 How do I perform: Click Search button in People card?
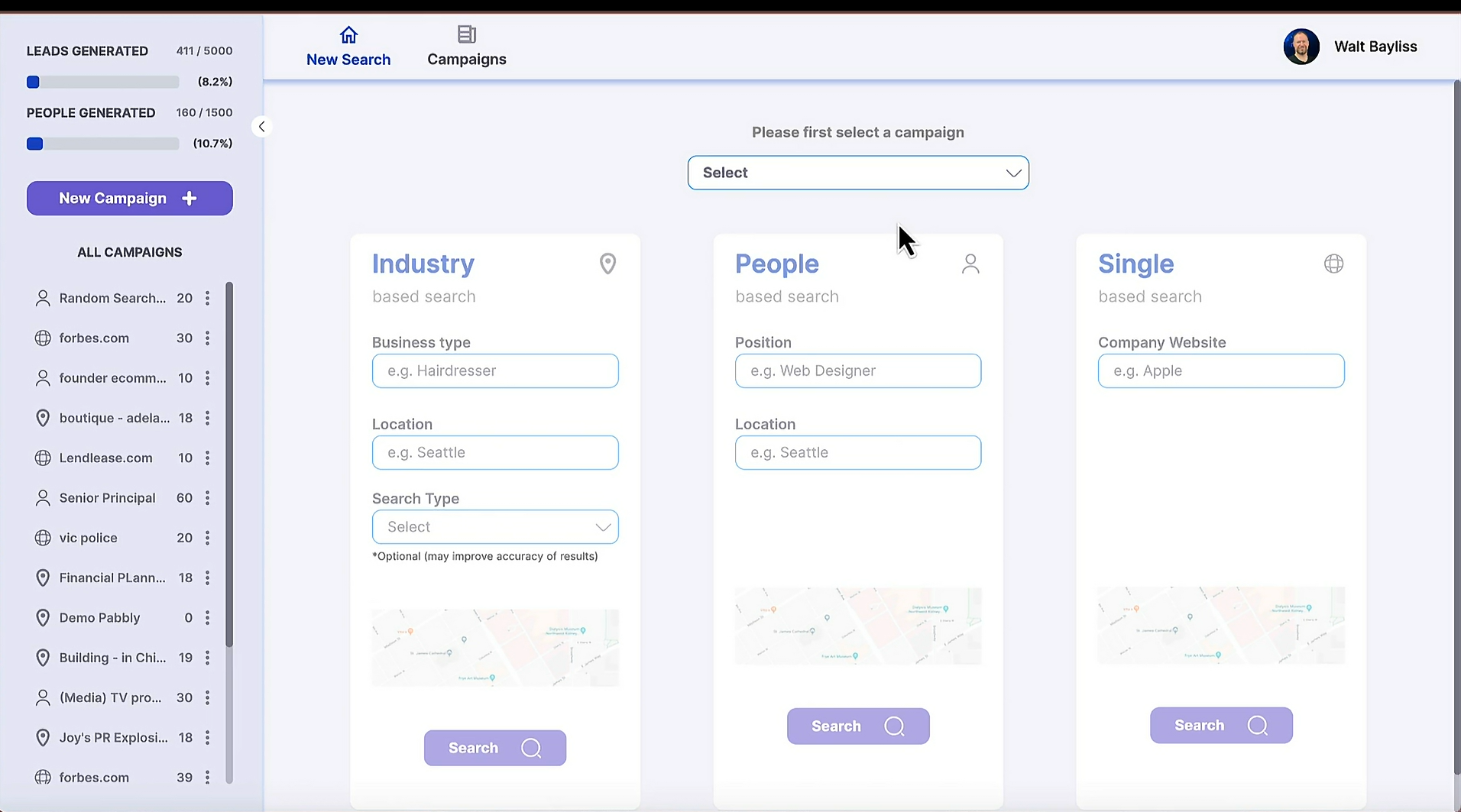coord(857,726)
